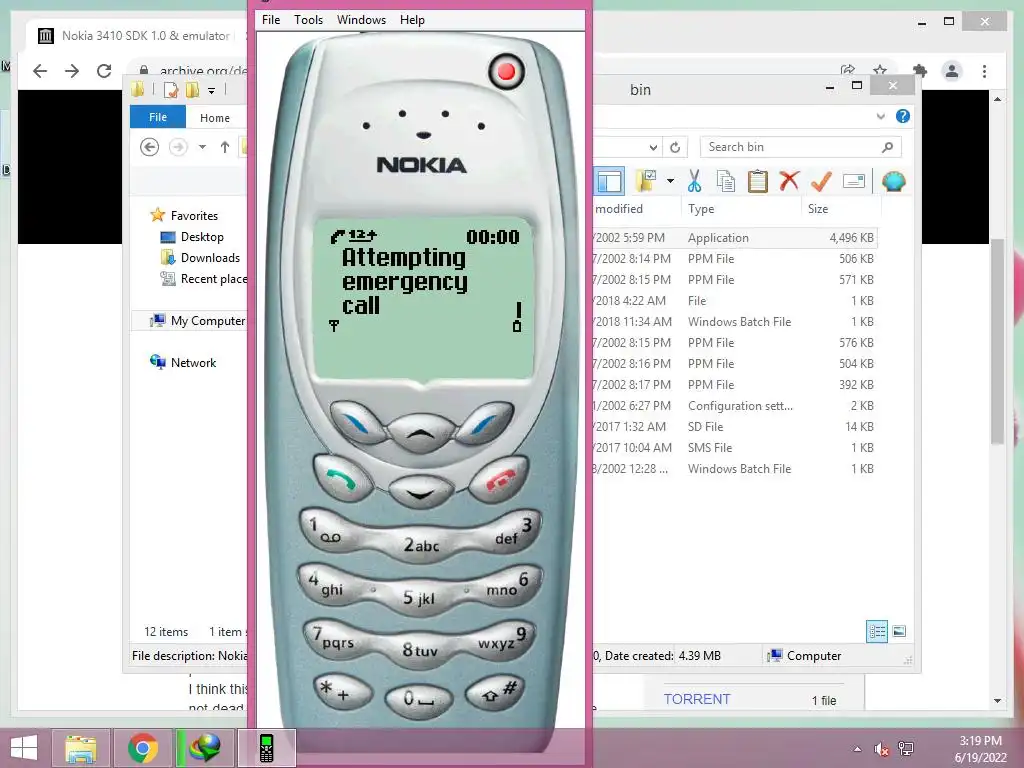The width and height of the screenshot is (1024, 768).
Task: Open the Explorer recent locations dropdown
Action: 202,147
